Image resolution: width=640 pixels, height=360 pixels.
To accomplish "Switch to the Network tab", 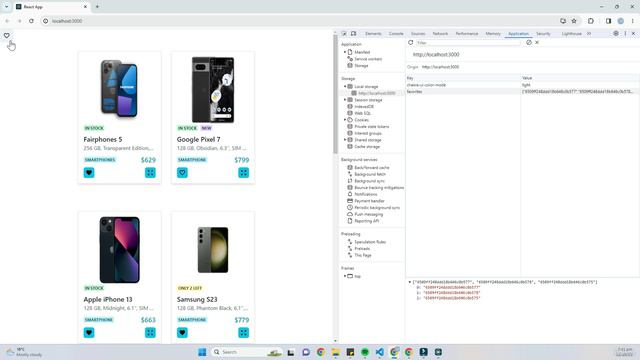I will coord(440,33).
